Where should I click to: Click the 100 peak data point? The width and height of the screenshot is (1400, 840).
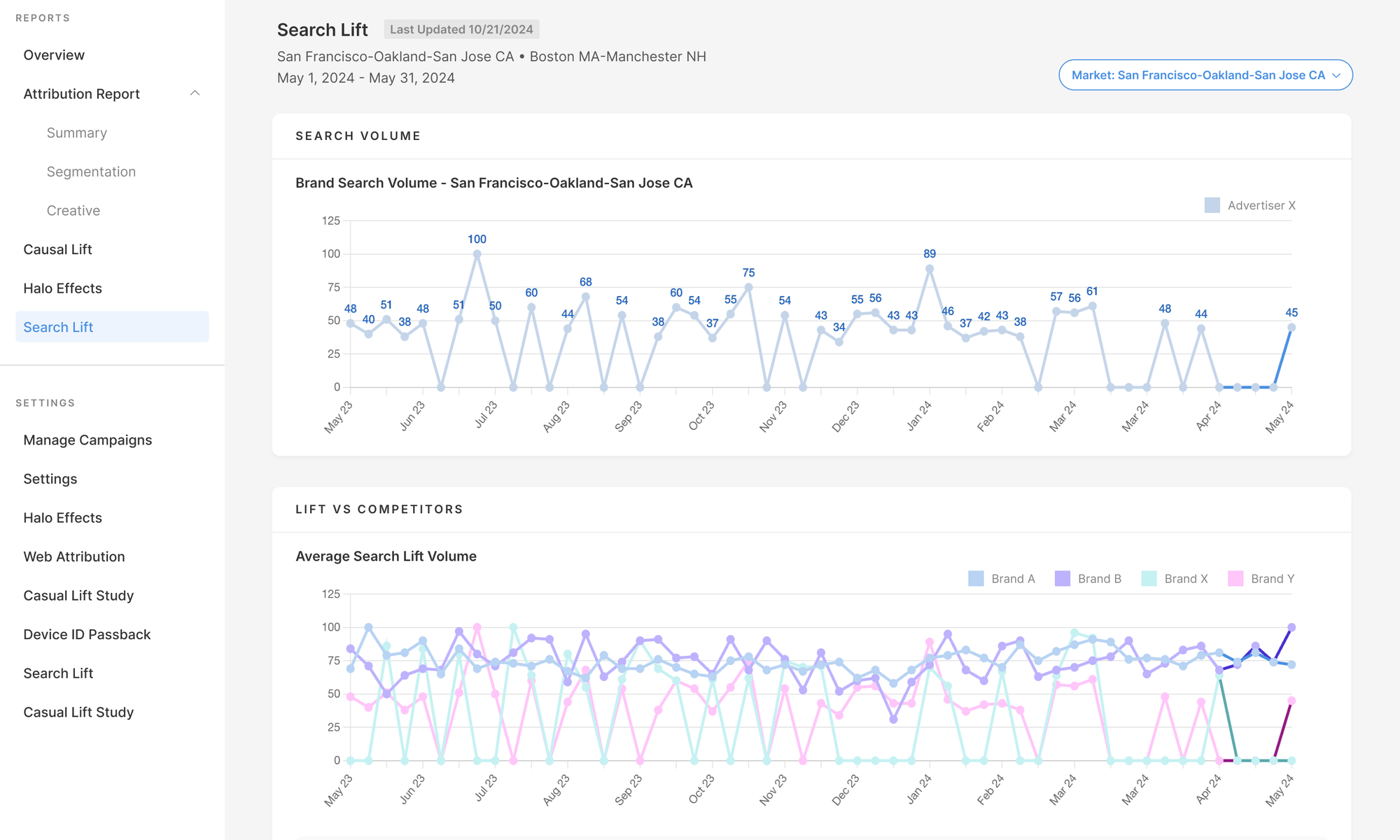tap(477, 255)
